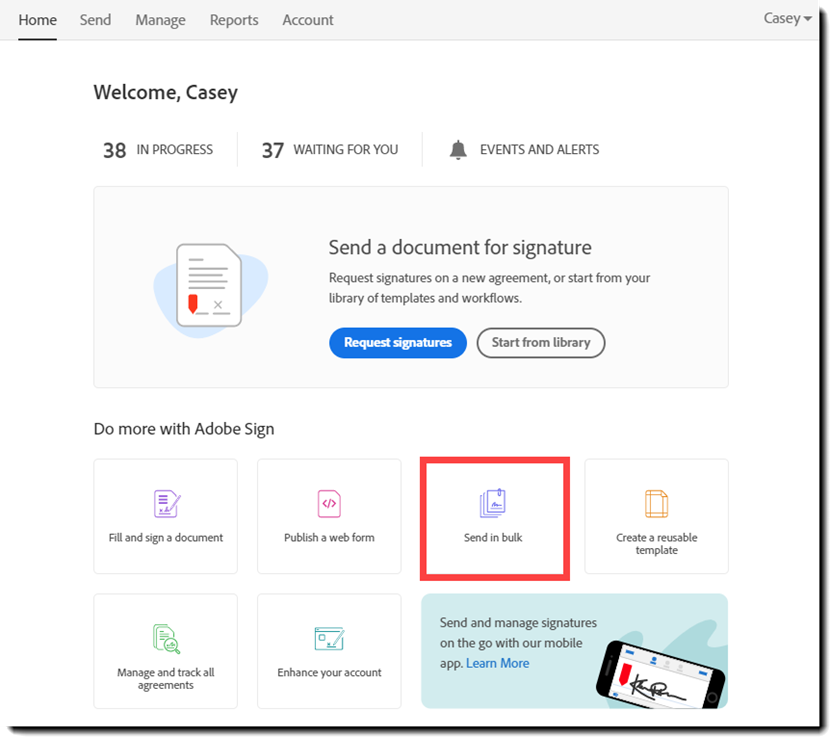The height and width of the screenshot is (737, 830).
Task: Select Manage and track all agreements label
Action: (166, 679)
